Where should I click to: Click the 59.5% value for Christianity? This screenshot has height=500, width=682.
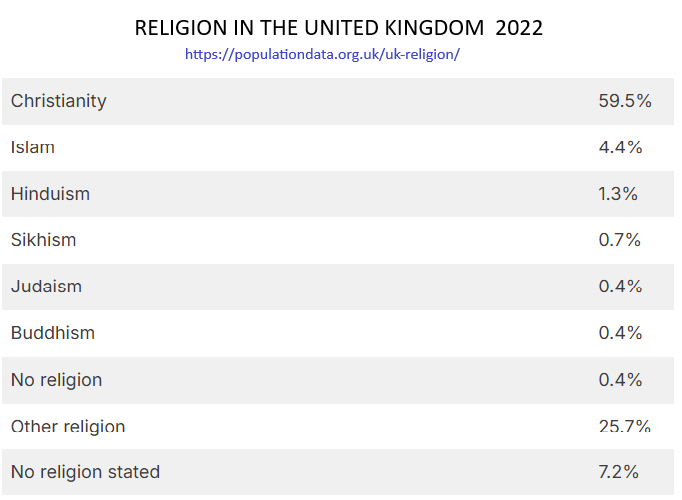pos(624,101)
